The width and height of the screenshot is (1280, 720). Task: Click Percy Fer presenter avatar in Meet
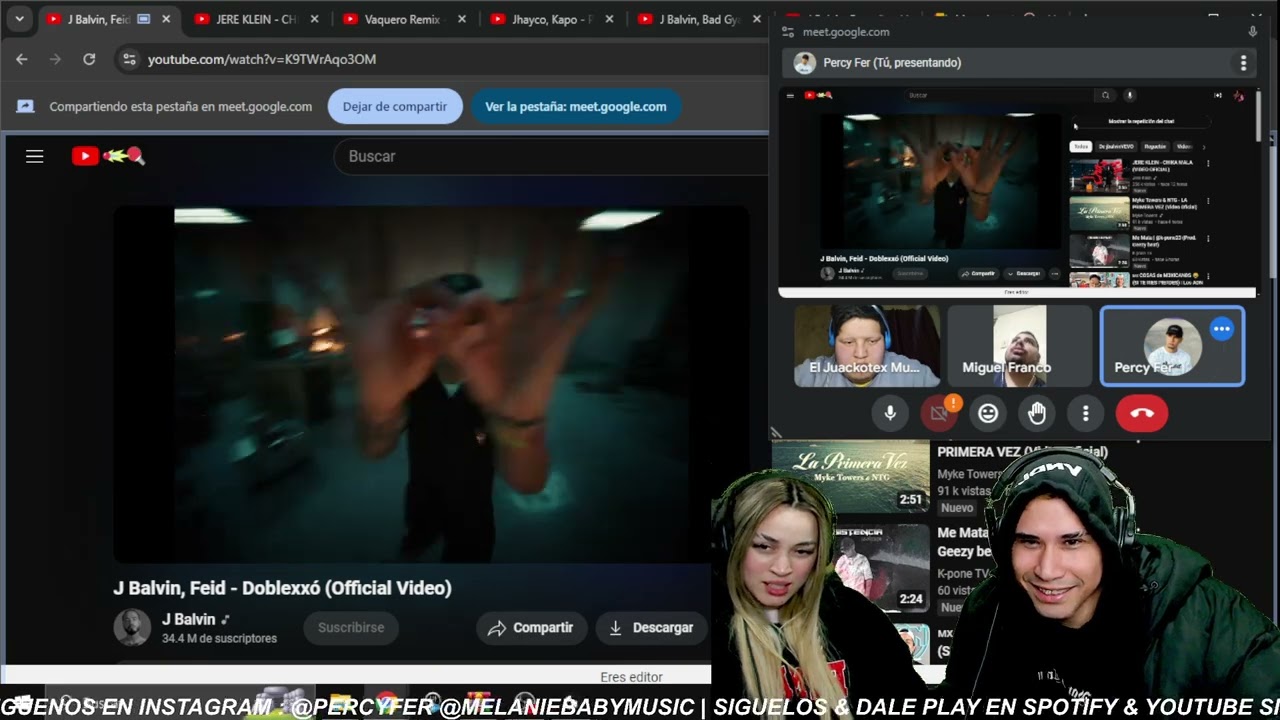tap(804, 63)
